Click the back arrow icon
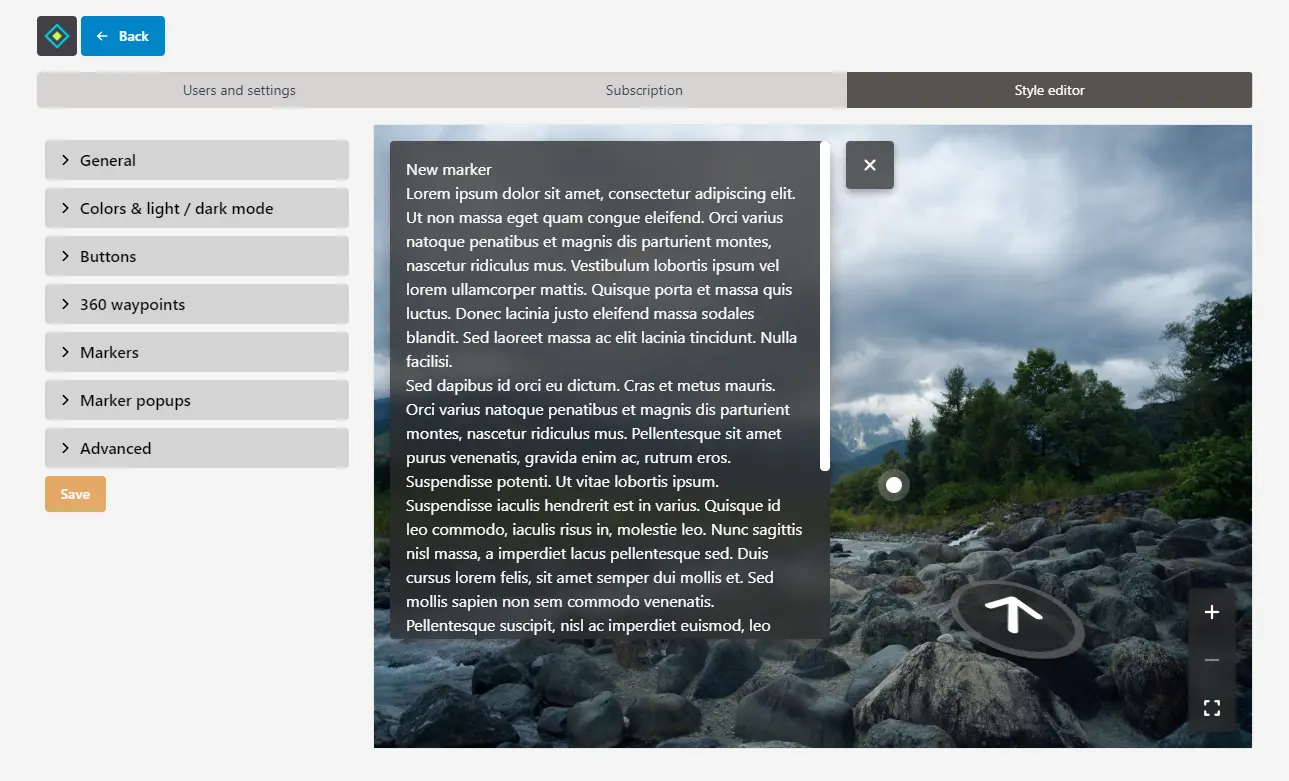Image resolution: width=1289 pixels, height=781 pixels. click(100, 35)
